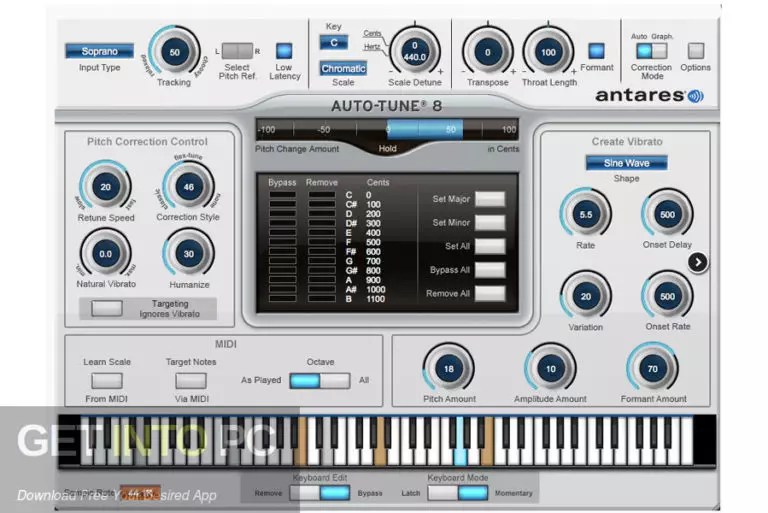Click the Natural Vibrato knob

click(x=106, y=254)
